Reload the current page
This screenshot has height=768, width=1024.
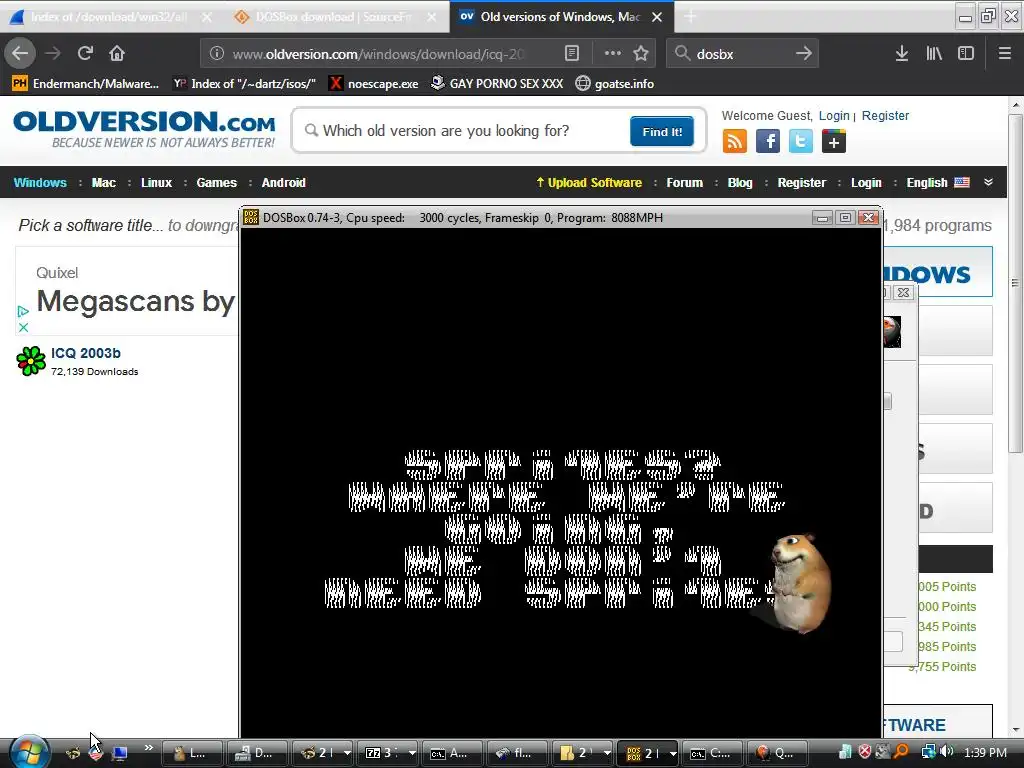(85, 54)
